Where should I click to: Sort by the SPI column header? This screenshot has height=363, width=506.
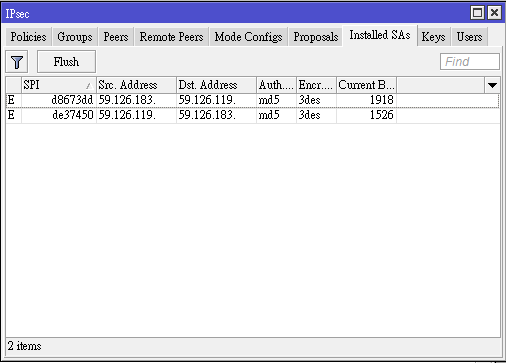click(x=59, y=85)
